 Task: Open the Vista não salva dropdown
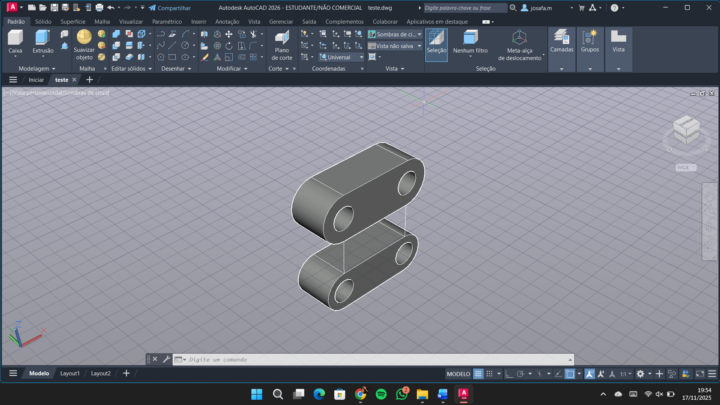[396, 45]
